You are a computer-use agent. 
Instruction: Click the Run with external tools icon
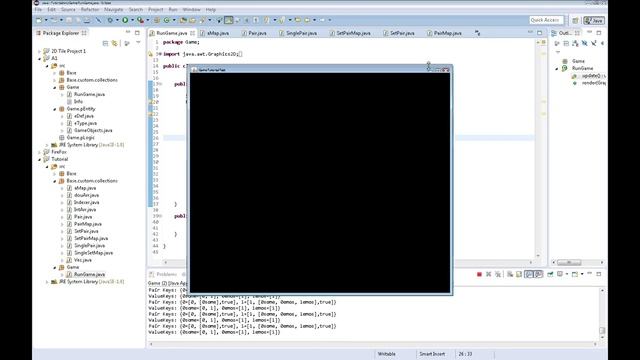coord(140,20)
